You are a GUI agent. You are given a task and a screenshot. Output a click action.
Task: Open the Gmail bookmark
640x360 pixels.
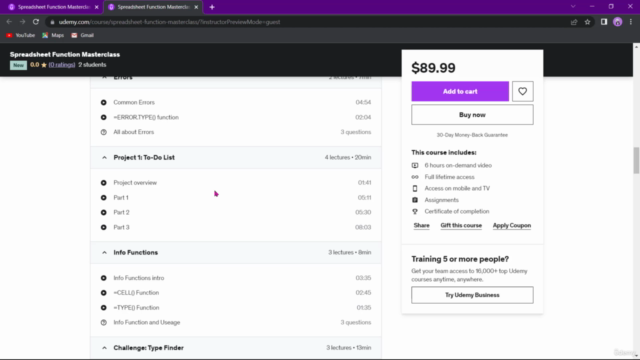82,36
